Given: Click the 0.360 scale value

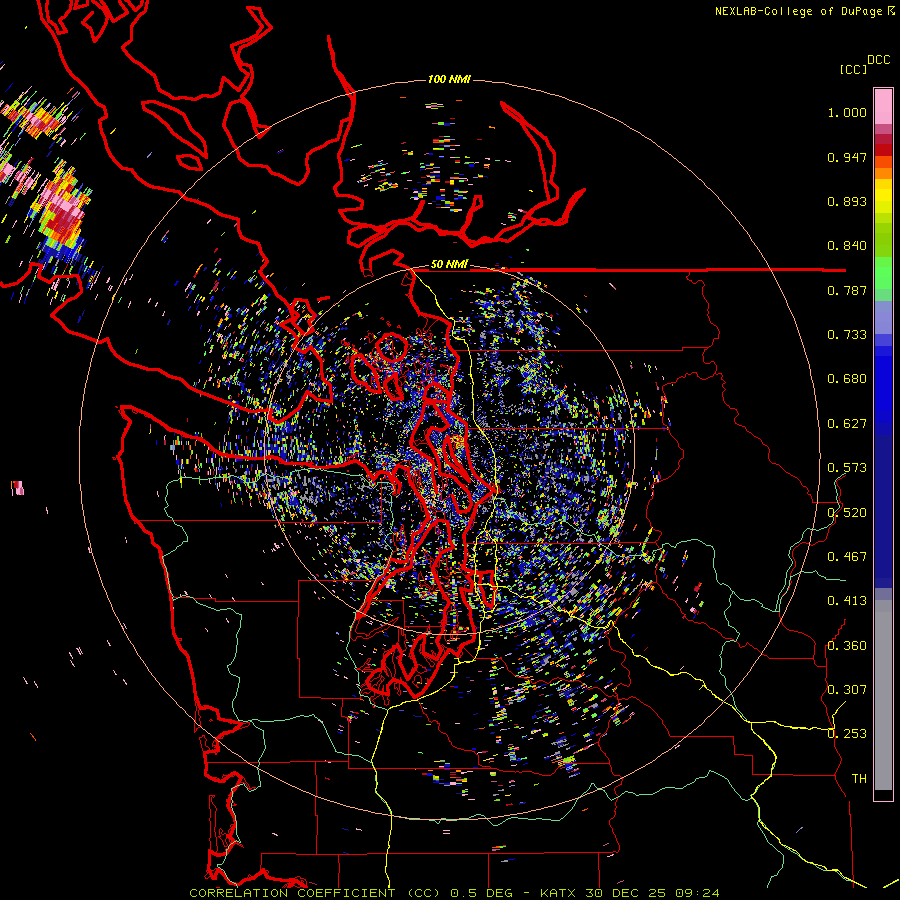Looking at the screenshot, I should coord(847,646).
